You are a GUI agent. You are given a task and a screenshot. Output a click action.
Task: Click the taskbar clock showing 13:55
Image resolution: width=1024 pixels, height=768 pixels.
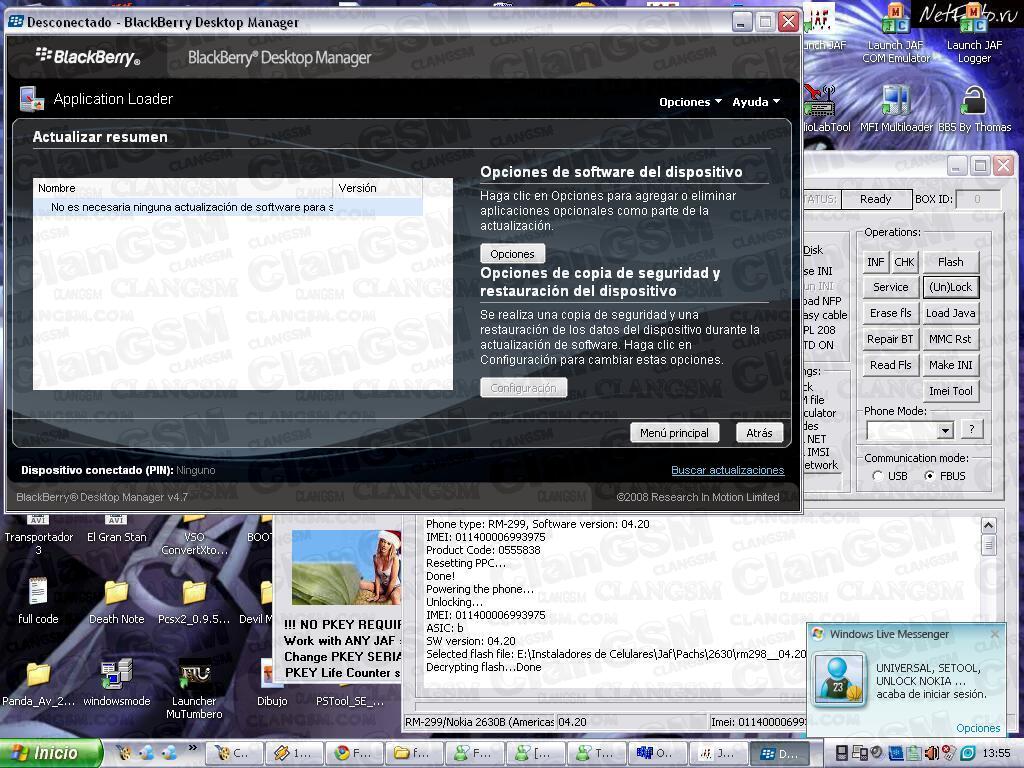995,754
